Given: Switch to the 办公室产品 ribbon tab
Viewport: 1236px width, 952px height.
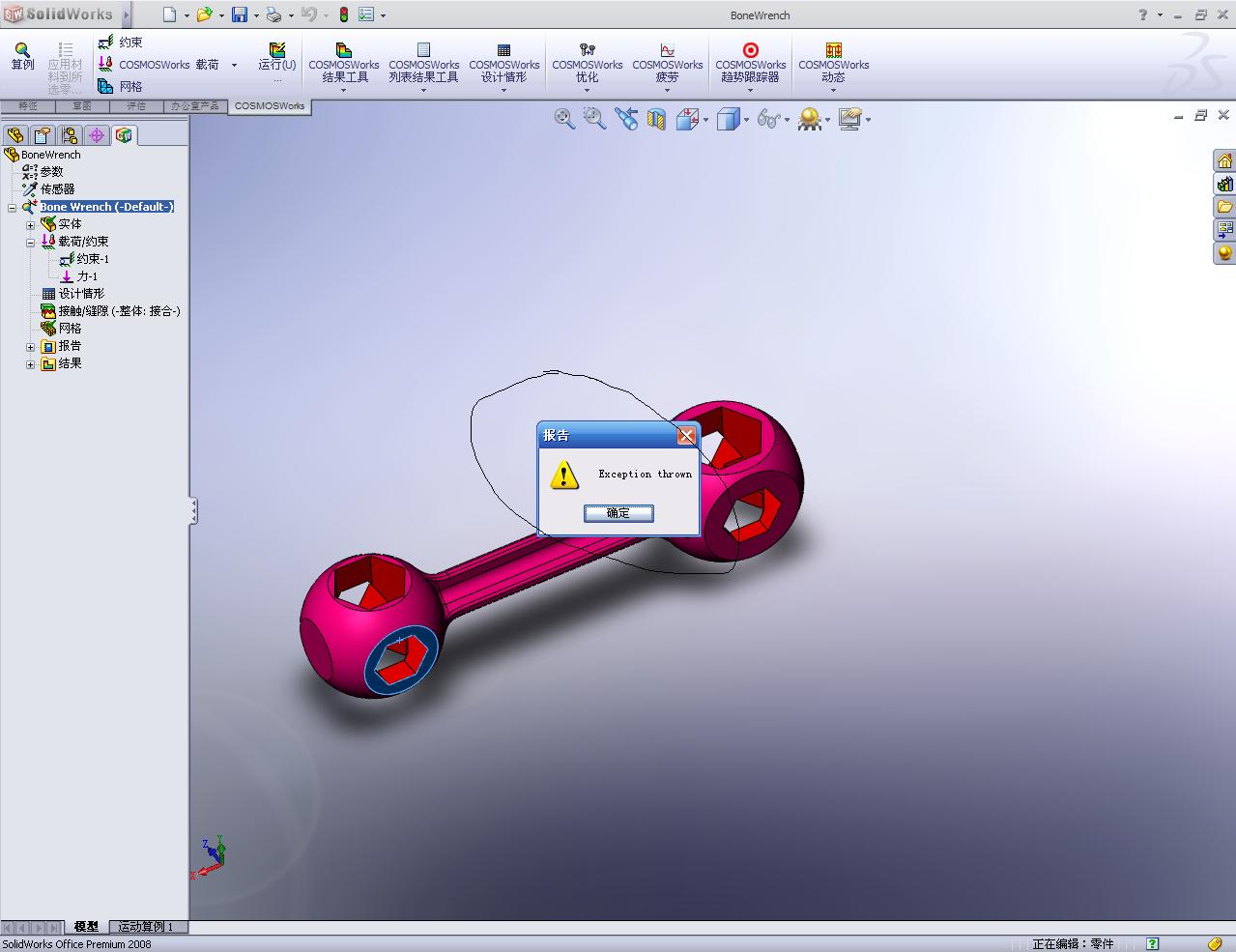Looking at the screenshot, I should click(195, 106).
